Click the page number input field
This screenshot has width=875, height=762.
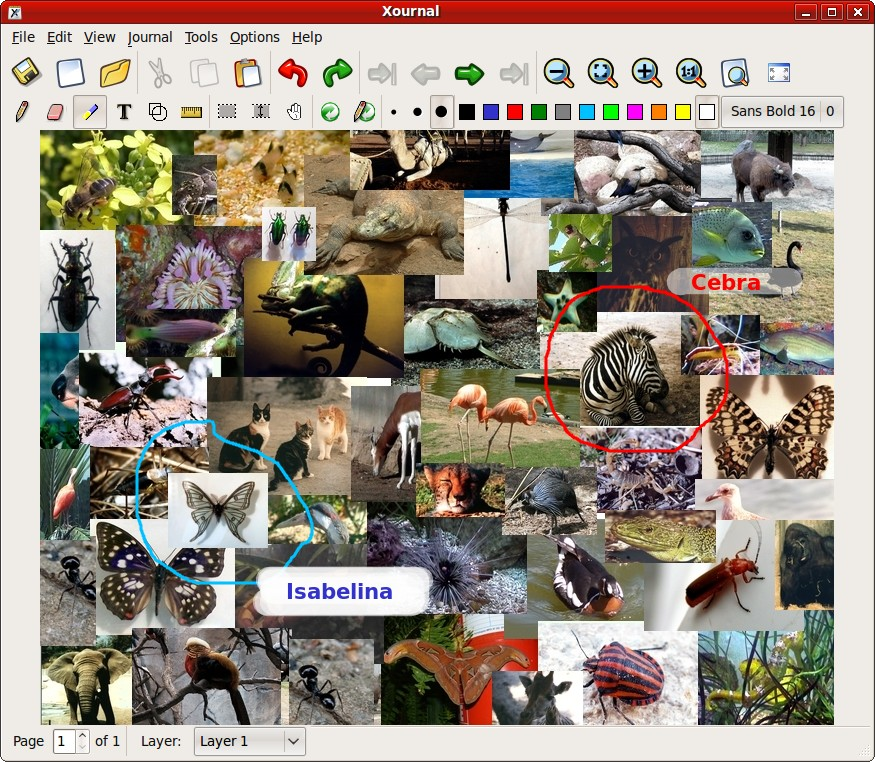pyautogui.click(x=64, y=741)
